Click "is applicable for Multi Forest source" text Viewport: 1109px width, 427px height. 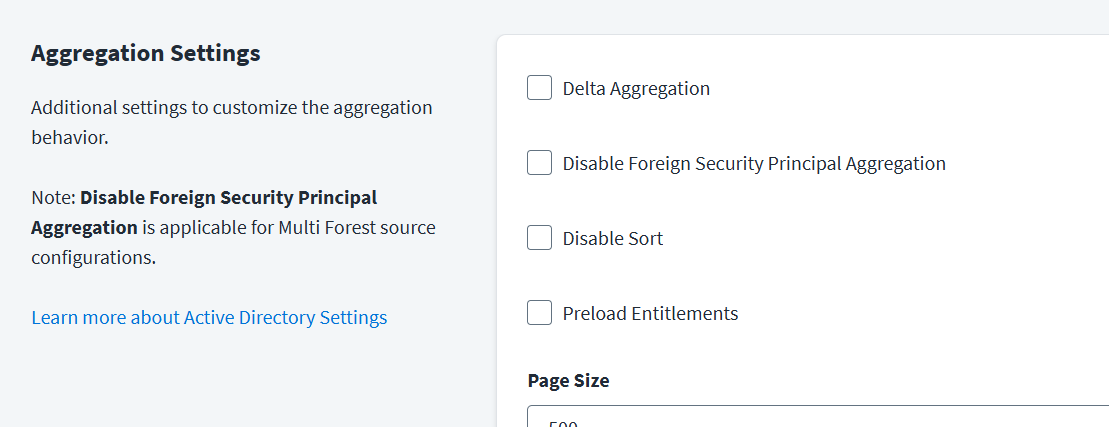point(288,227)
